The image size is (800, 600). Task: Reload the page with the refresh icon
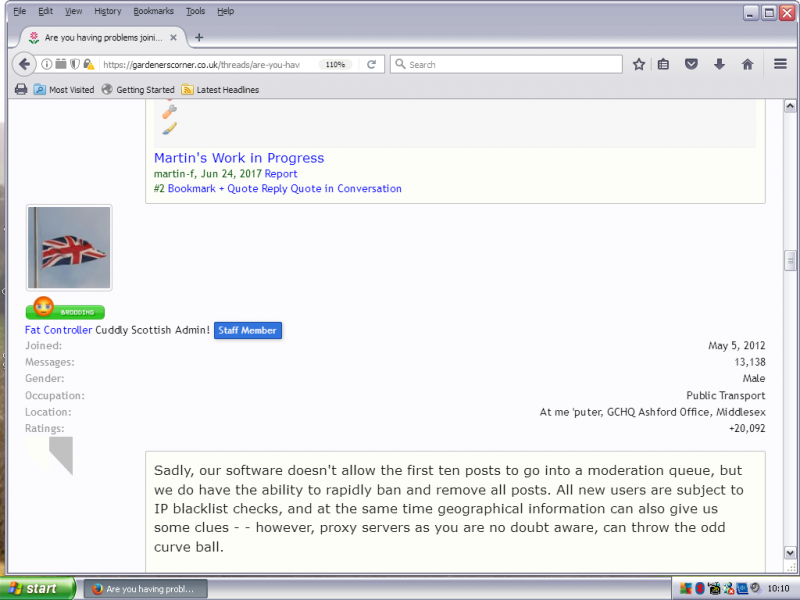pyautogui.click(x=371, y=64)
